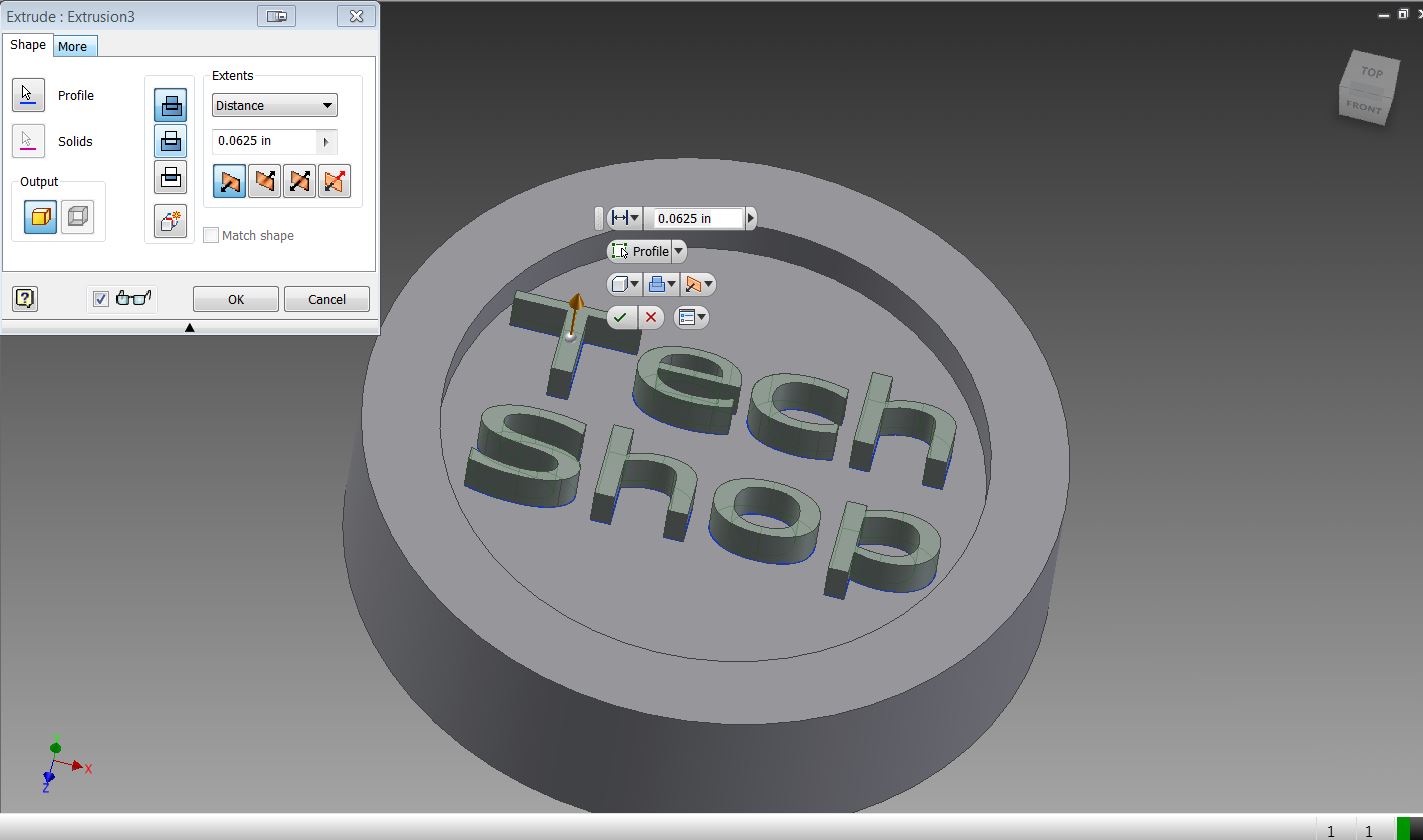Click the mini-toolbar grip handle
This screenshot has width=1423, height=840.
tap(599, 218)
